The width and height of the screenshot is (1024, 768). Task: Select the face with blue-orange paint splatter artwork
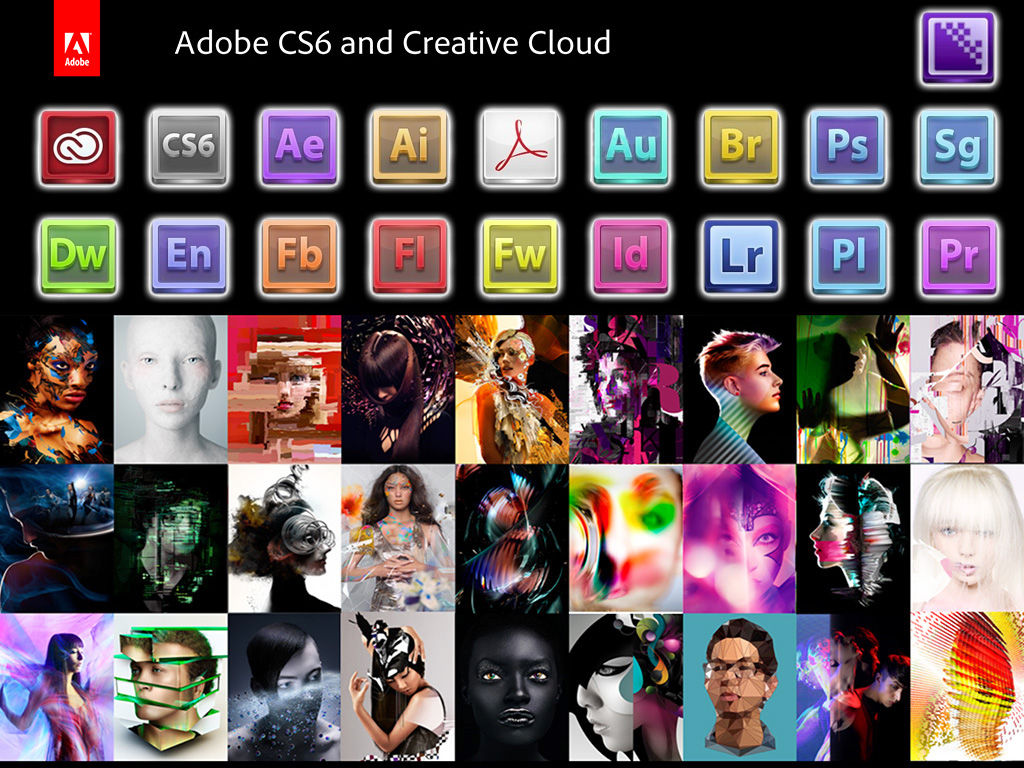pyautogui.click(x=57, y=389)
